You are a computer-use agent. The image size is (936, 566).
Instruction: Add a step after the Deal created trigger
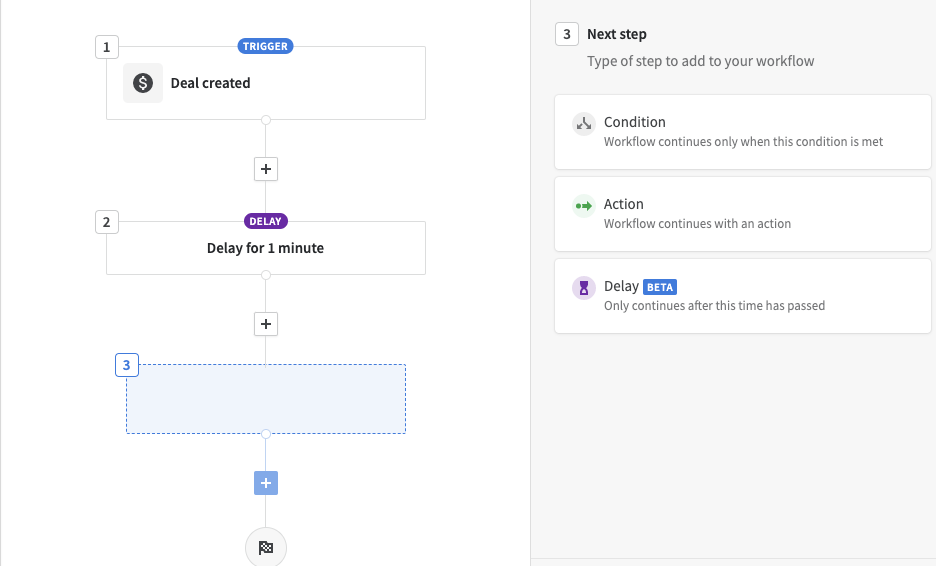266,169
